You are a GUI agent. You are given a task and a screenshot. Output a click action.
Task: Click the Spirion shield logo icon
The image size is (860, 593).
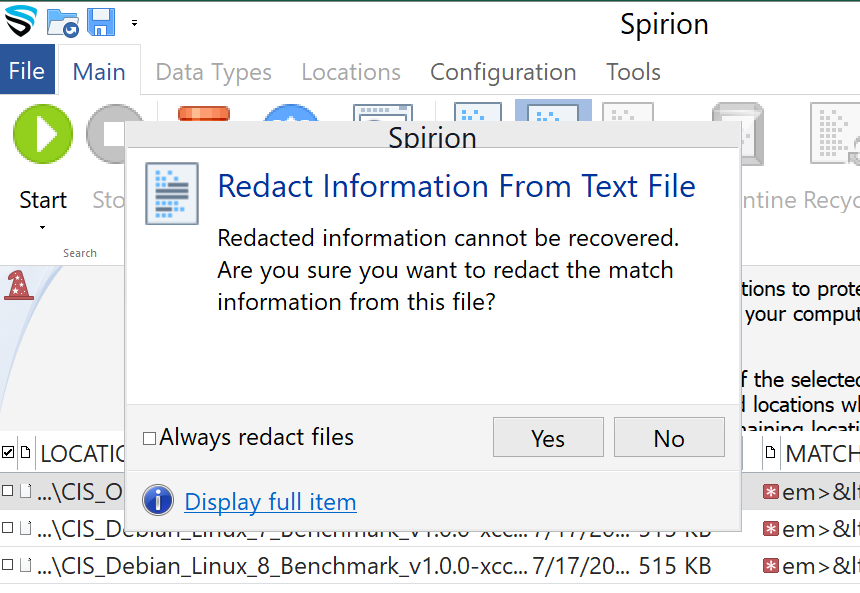click(20, 21)
